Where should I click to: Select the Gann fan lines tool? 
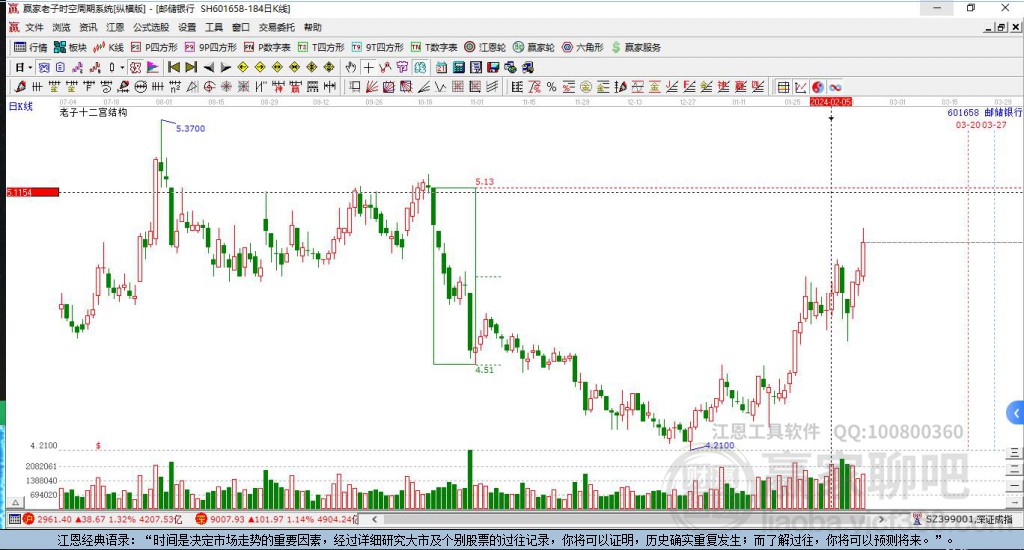coord(371,87)
